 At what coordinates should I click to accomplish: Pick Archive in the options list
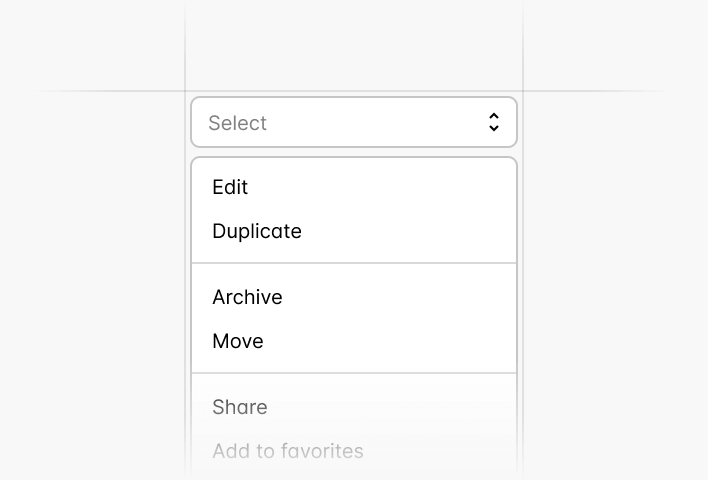pyautogui.click(x=248, y=297)
